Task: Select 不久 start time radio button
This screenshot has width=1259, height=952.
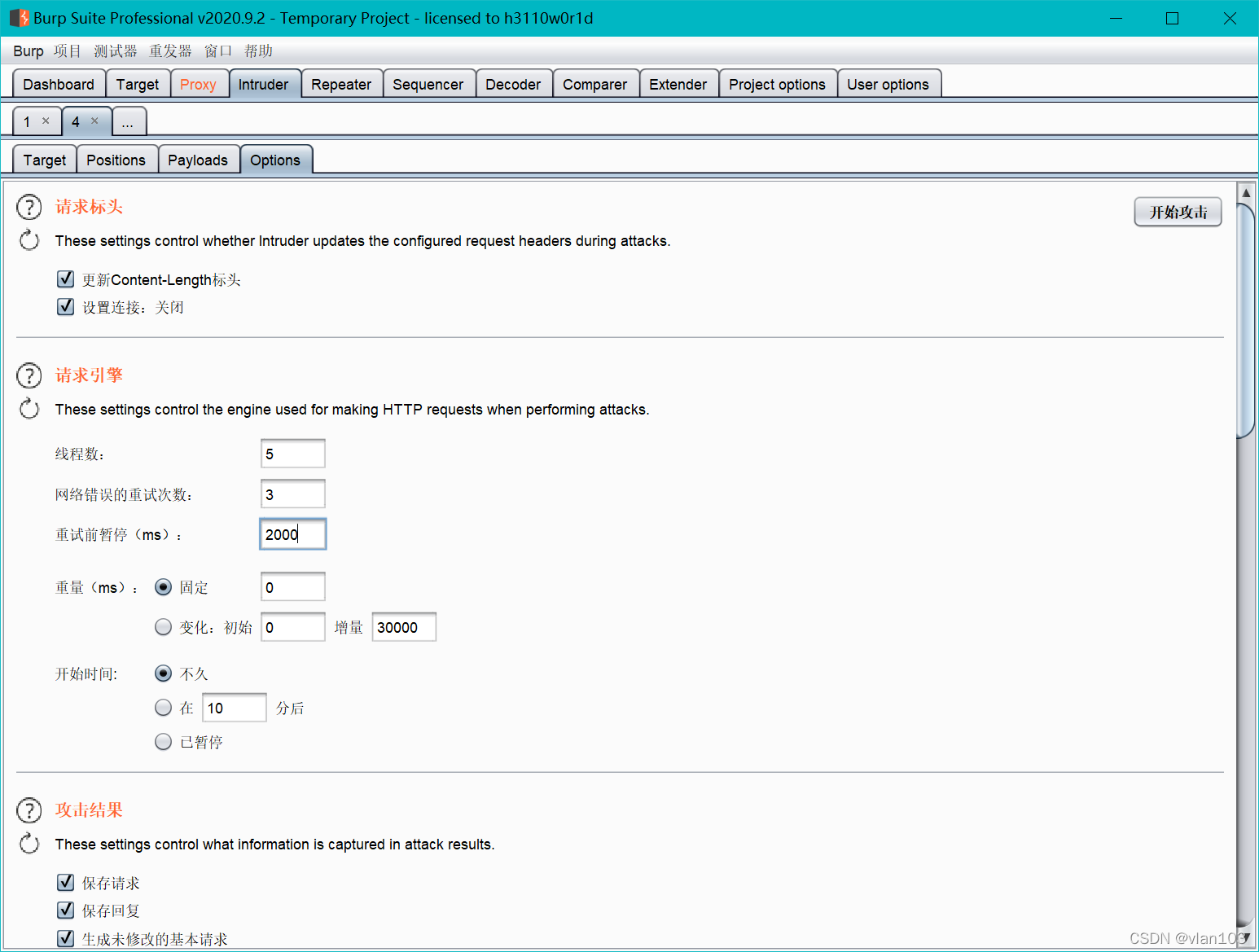Action: coord(164,673)
